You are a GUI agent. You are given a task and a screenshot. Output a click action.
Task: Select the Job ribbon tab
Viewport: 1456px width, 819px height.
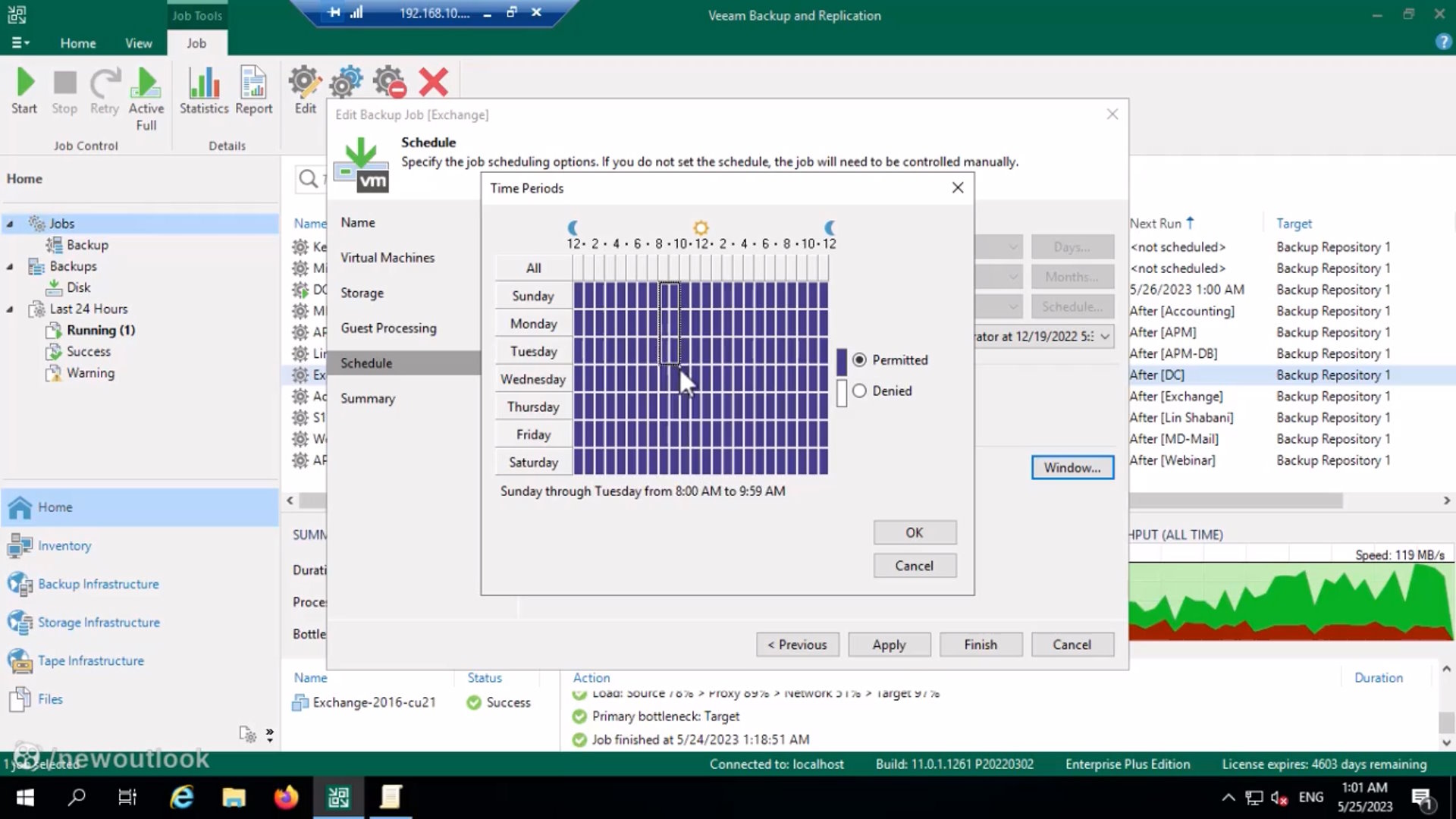(x=196, y=43)
